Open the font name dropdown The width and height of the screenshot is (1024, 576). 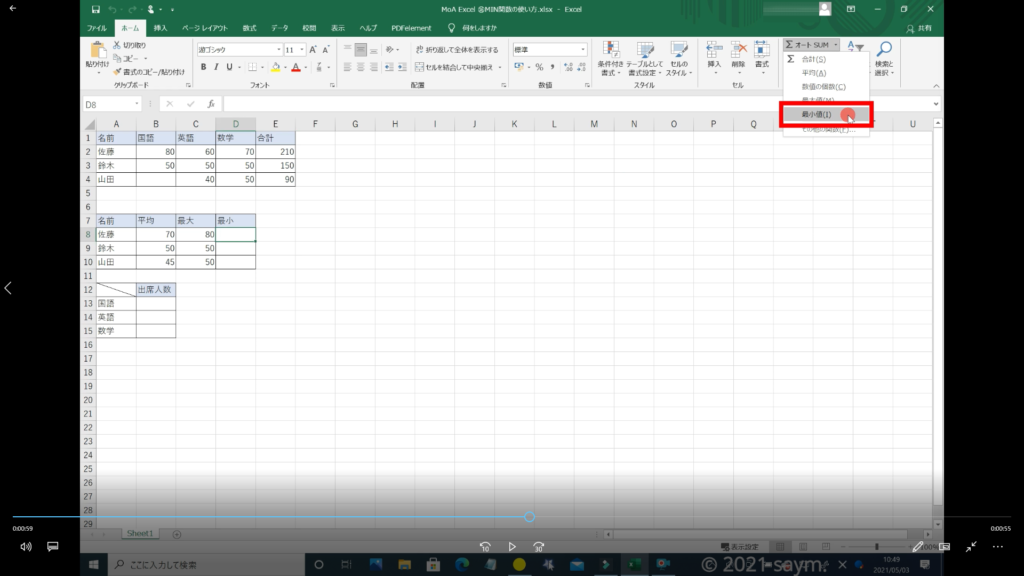[279, 49]
